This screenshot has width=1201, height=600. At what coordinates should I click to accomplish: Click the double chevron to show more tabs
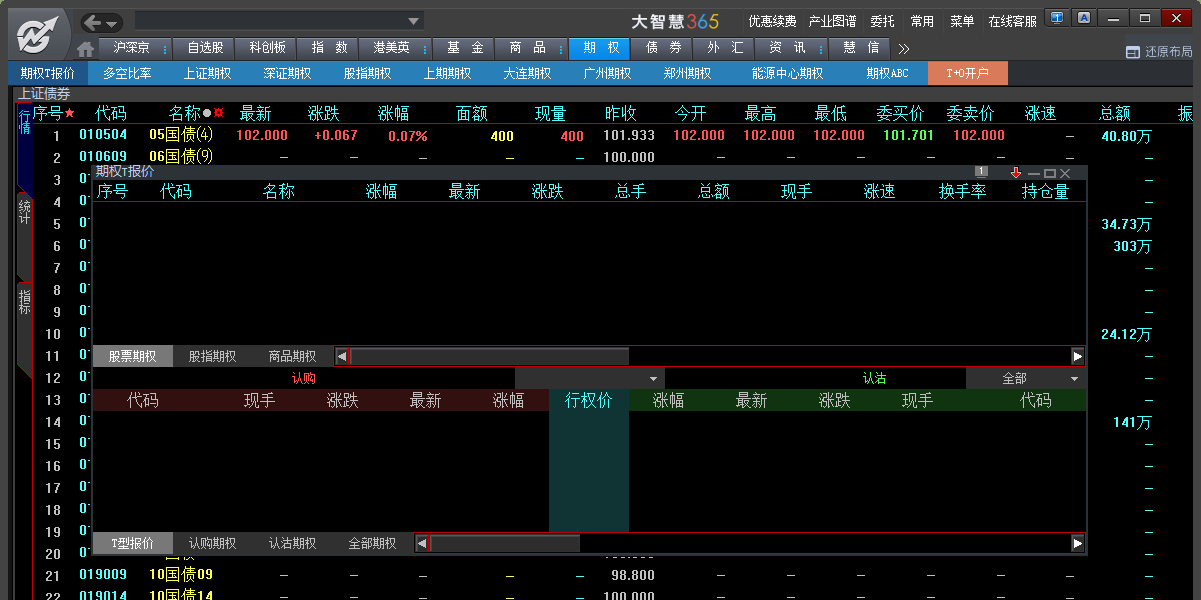[x=903, y=48]
